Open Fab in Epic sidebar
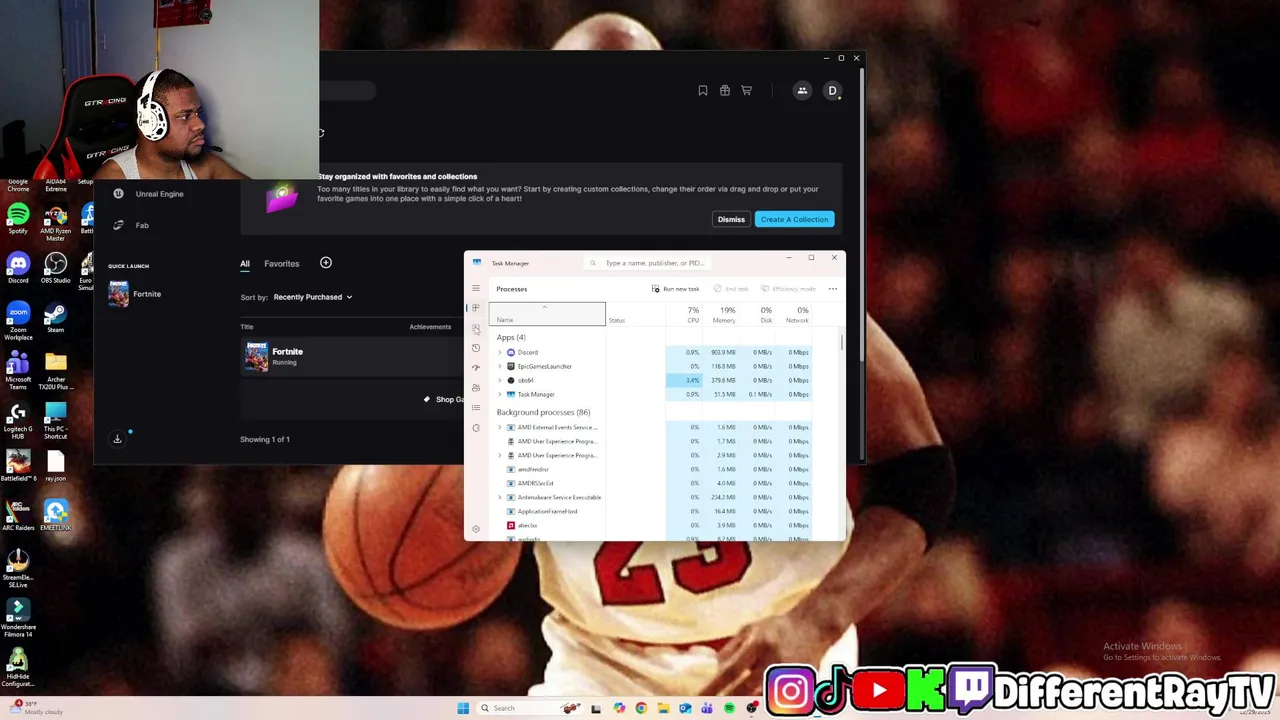1280x720 pixels. coord(131,225)
